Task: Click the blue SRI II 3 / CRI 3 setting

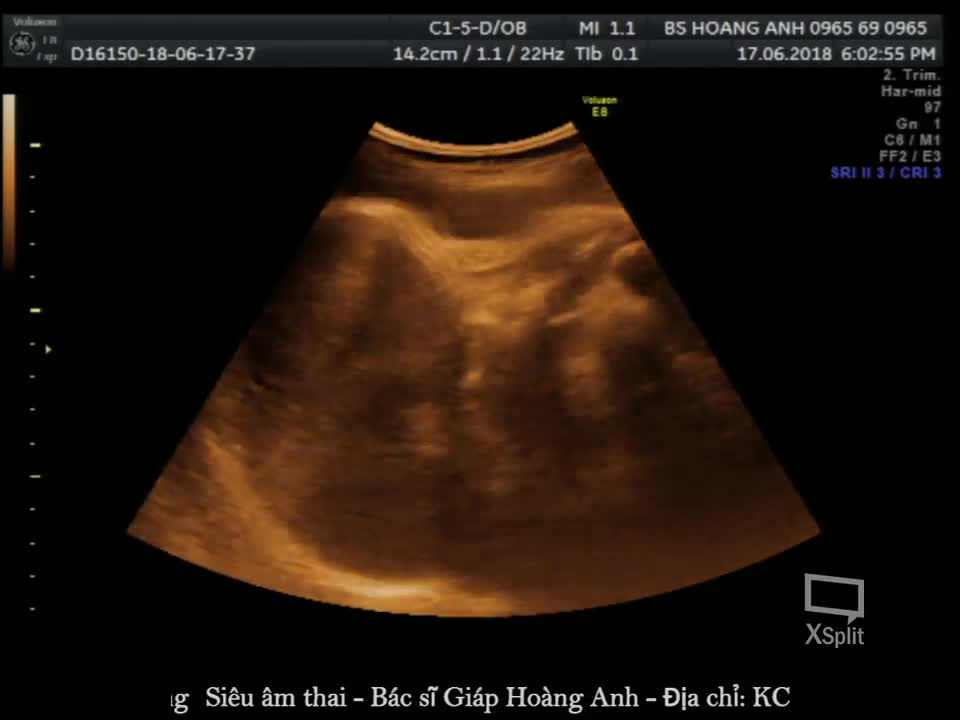Action: (x=885, y=173)
